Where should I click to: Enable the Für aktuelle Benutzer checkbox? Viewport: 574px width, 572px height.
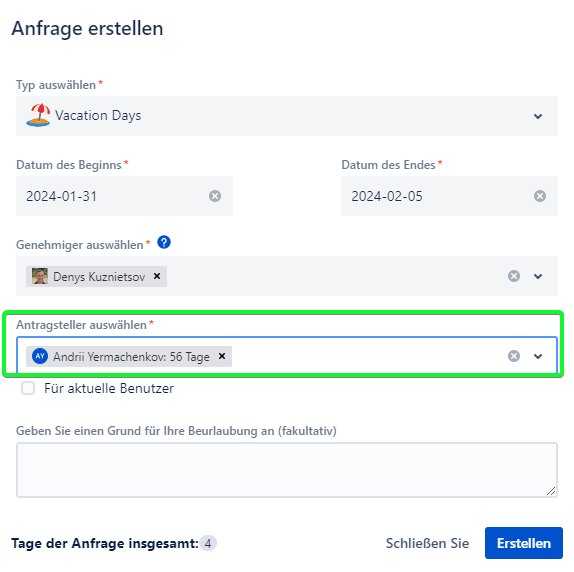coord(28,388)
